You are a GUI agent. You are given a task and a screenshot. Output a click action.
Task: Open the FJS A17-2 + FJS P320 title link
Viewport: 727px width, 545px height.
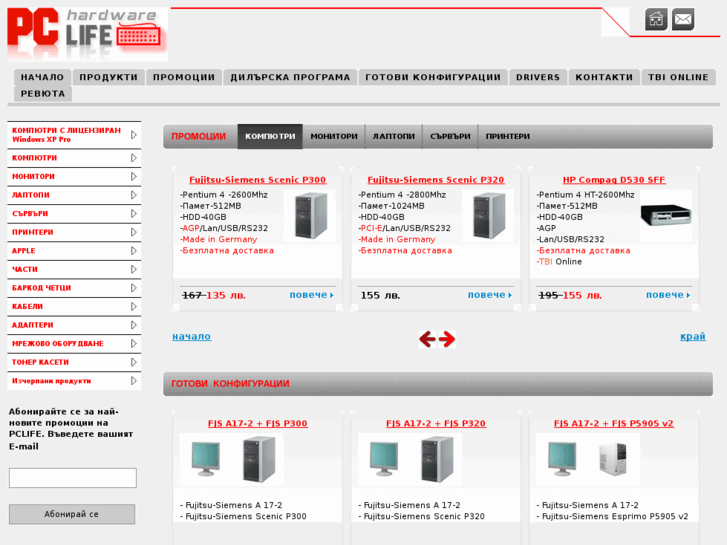point(436,423)
